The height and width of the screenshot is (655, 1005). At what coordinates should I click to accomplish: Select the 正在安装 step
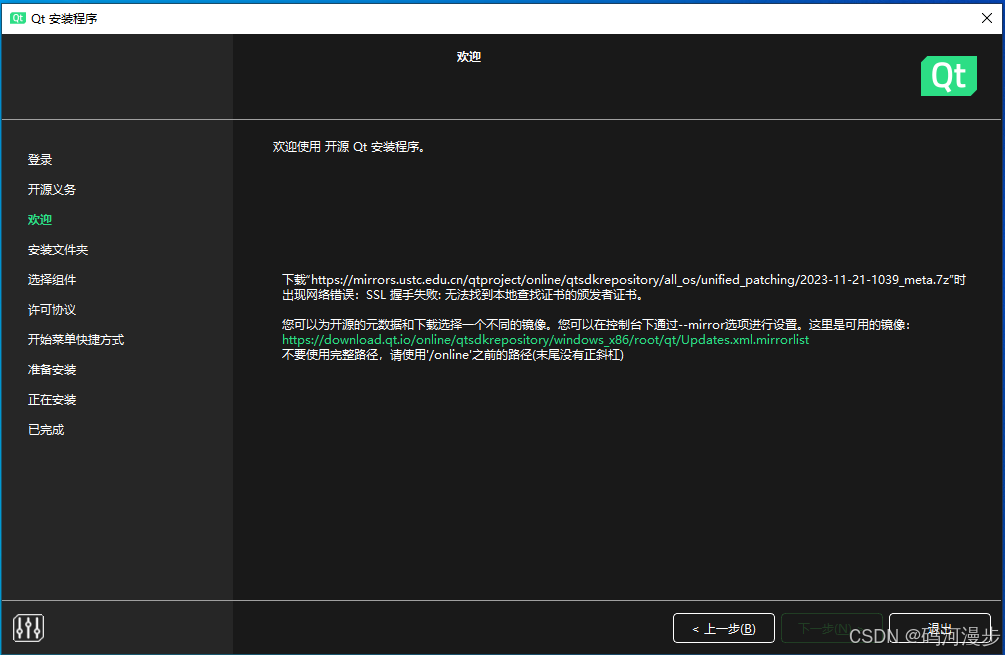click(x=53, y=399)
